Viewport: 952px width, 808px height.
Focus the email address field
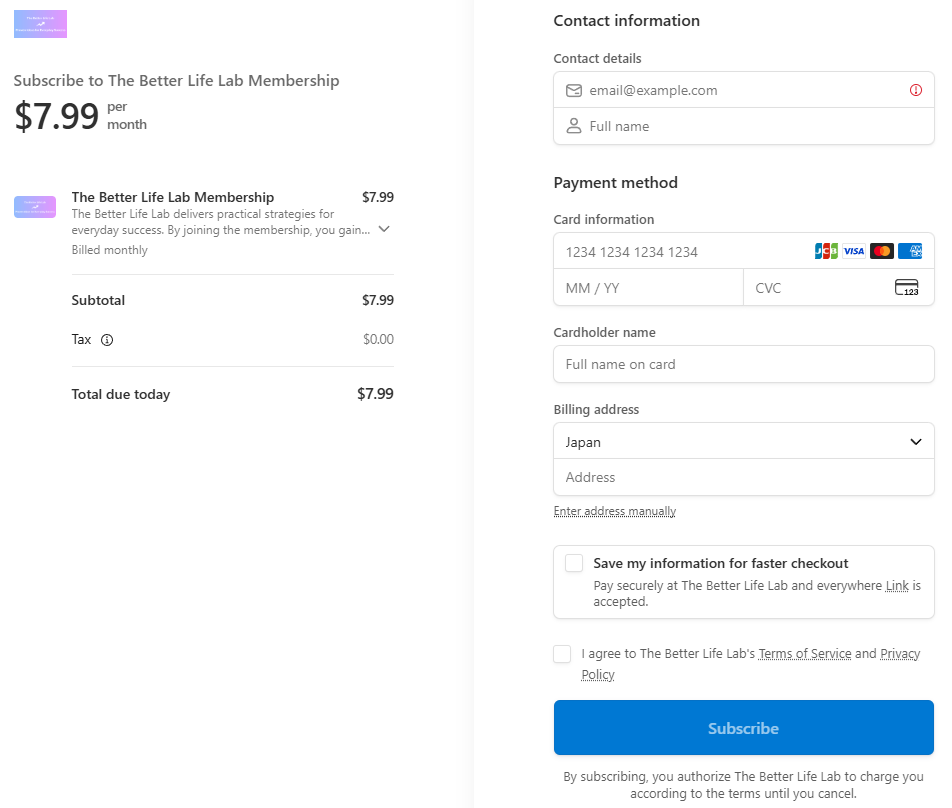tap(740, 90)
